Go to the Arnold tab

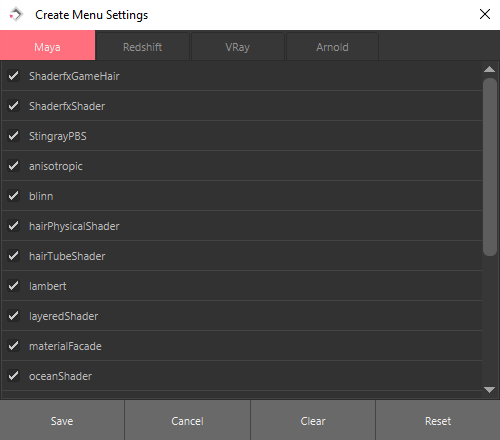click(332, 47)
